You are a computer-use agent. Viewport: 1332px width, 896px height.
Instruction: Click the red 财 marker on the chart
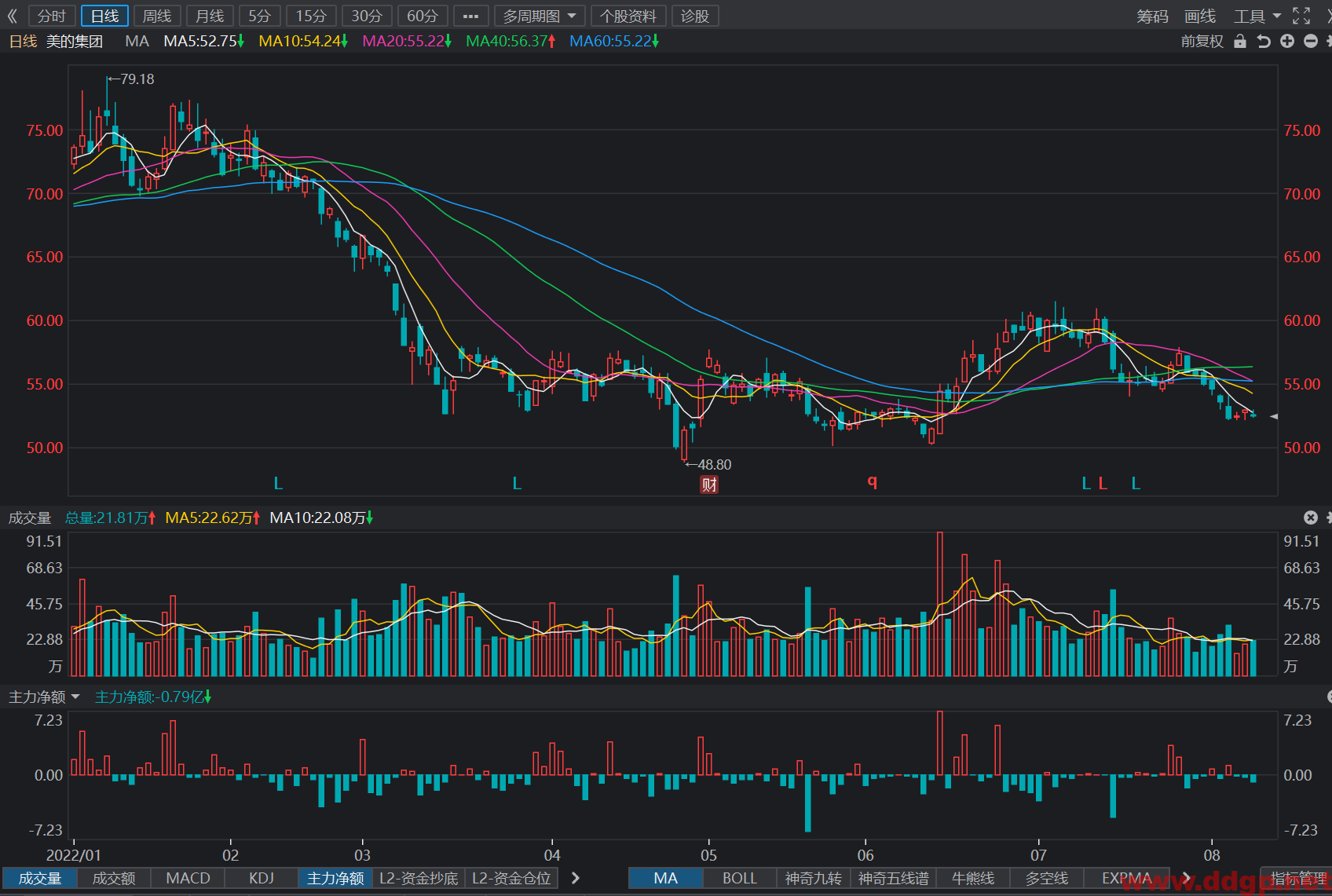[709, 485]
